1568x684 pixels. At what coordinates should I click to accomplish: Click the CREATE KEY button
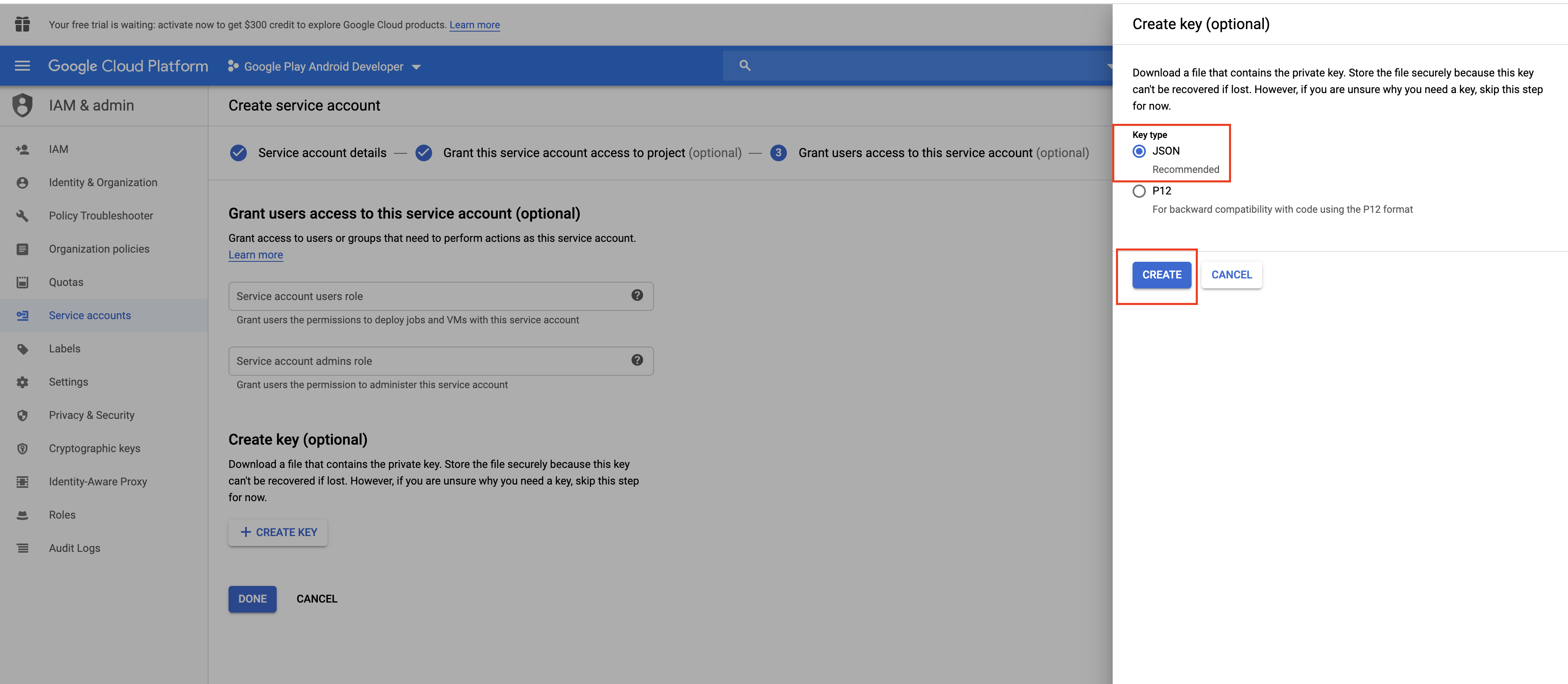click(278, 532)
